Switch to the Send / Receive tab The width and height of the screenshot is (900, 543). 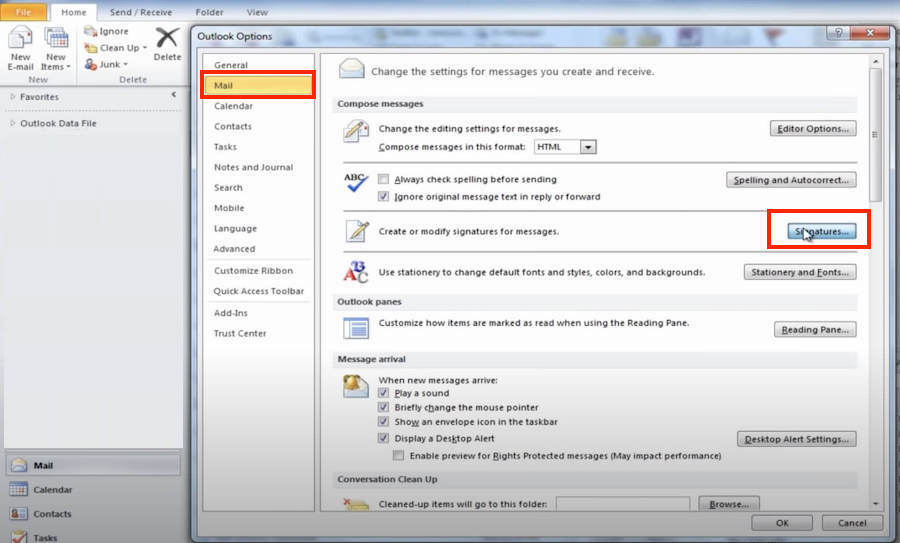pyautogui.click(x=141, y=12)
